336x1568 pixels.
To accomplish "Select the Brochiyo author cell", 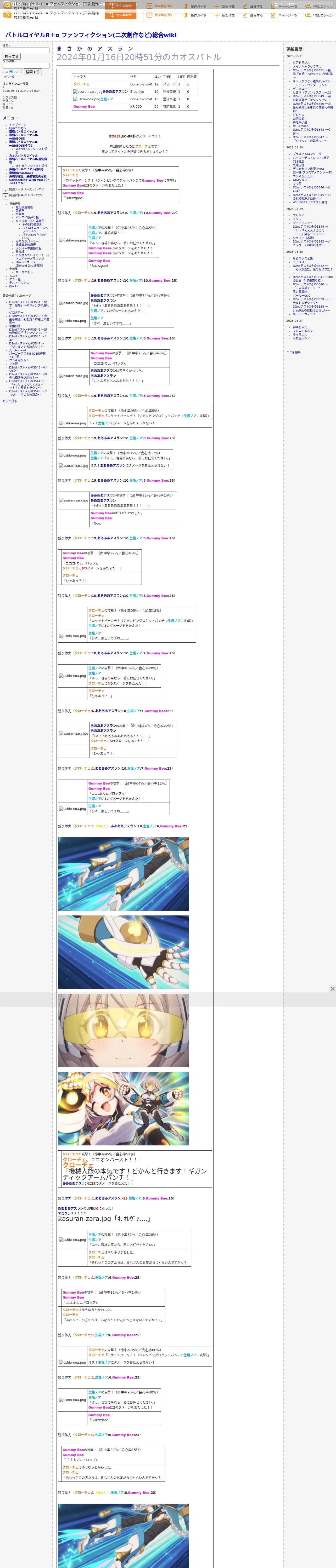I will (x=141, y=92).
